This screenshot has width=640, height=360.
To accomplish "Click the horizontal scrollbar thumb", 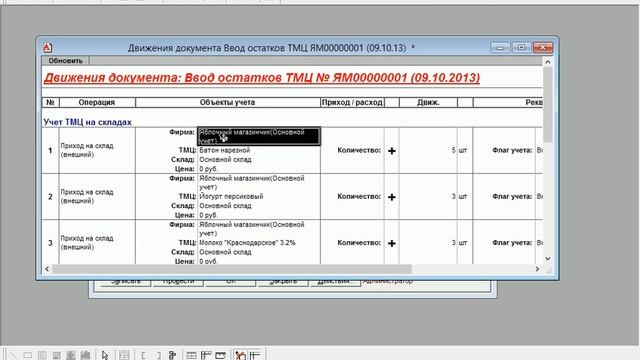I will [232, 269].
